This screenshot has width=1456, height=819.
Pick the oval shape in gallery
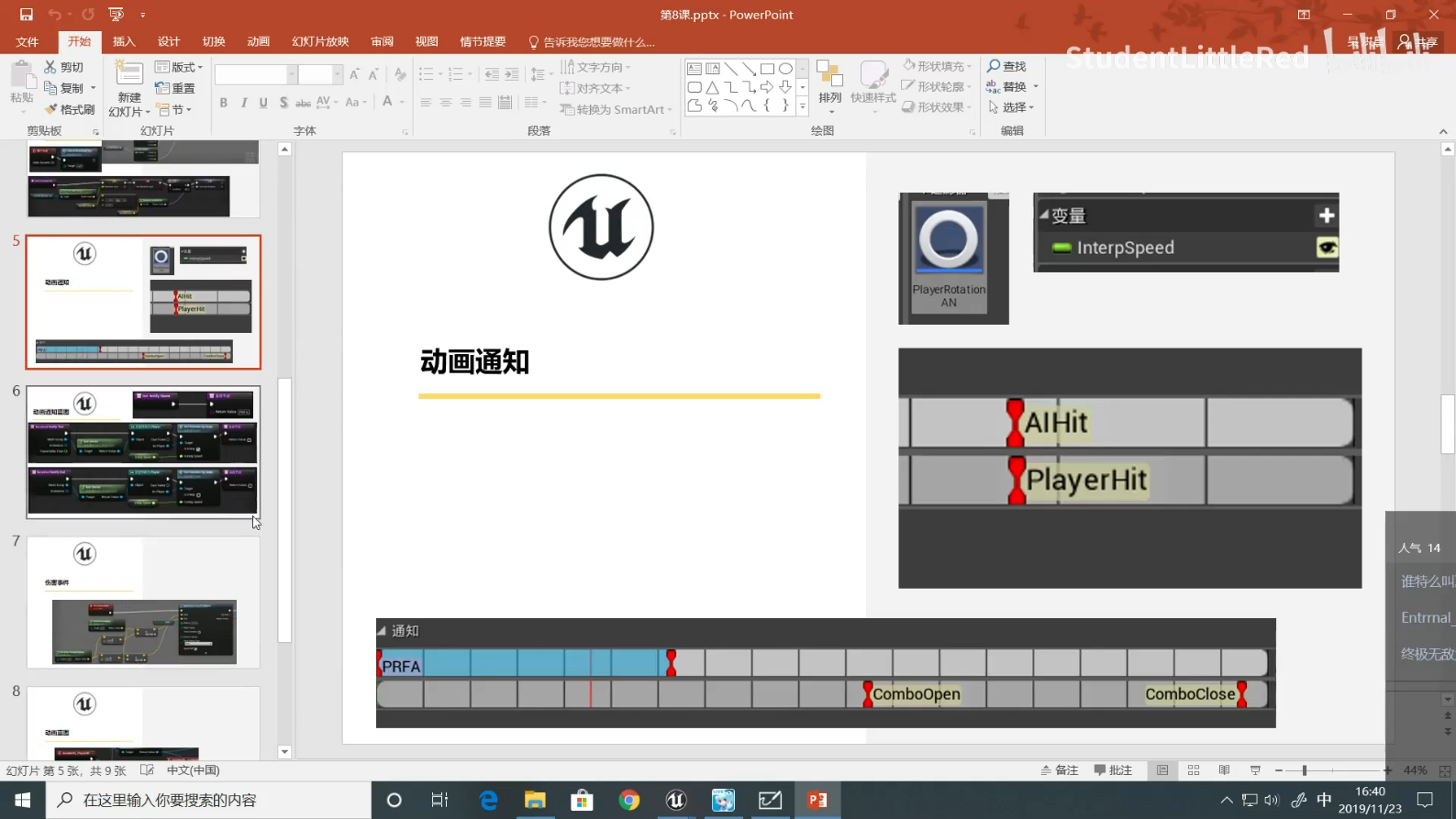tap(785, 69)
